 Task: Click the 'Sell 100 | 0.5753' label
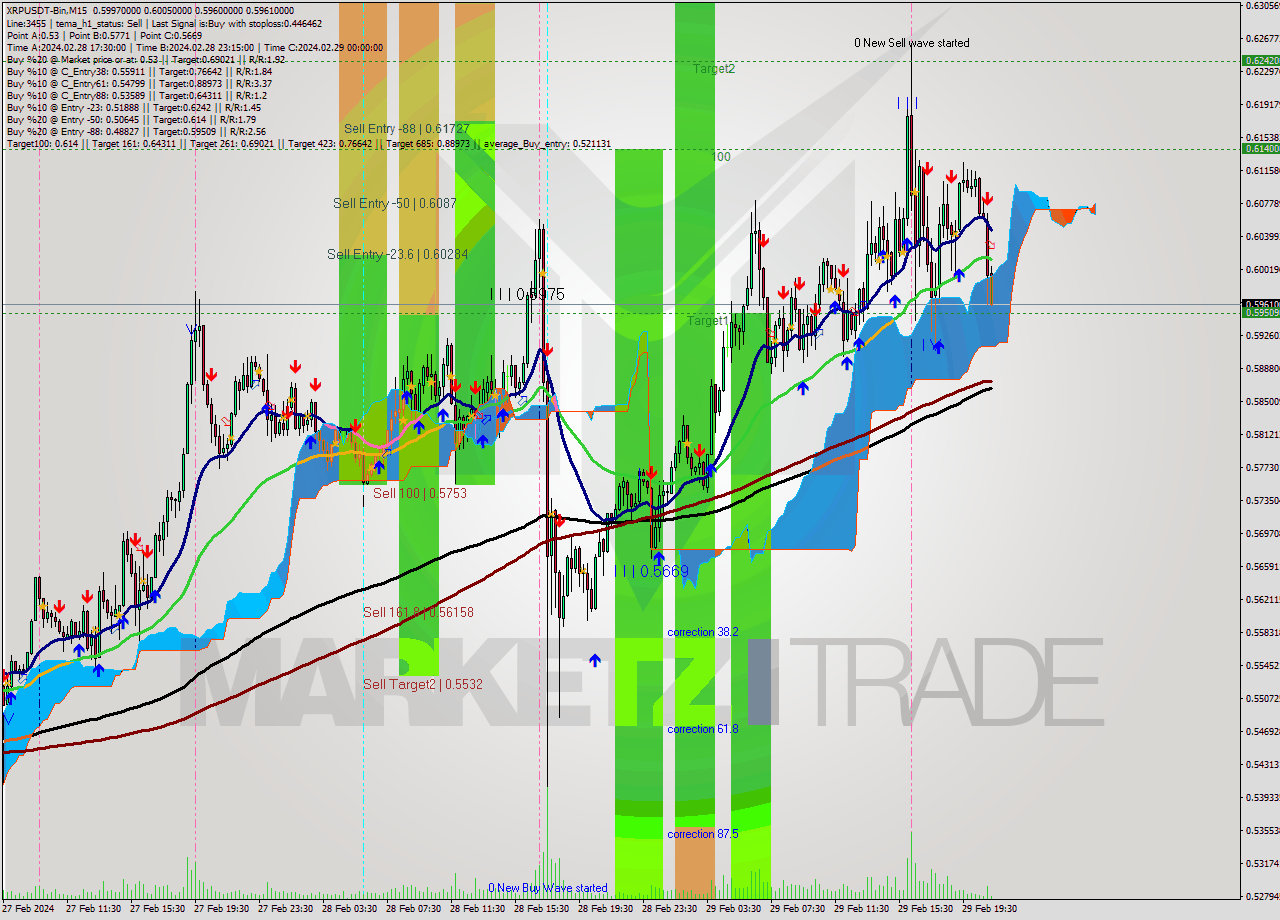point(420,493)
